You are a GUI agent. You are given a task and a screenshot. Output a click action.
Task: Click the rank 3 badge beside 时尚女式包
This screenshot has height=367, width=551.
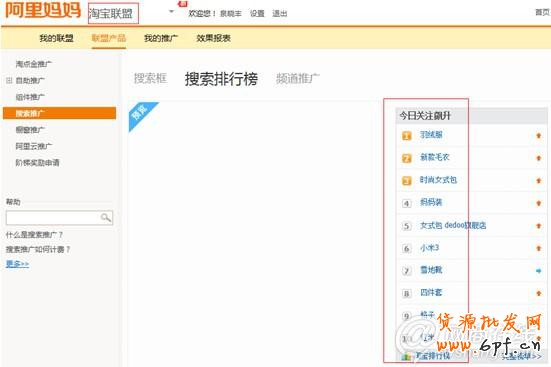[x=407, y=181]
